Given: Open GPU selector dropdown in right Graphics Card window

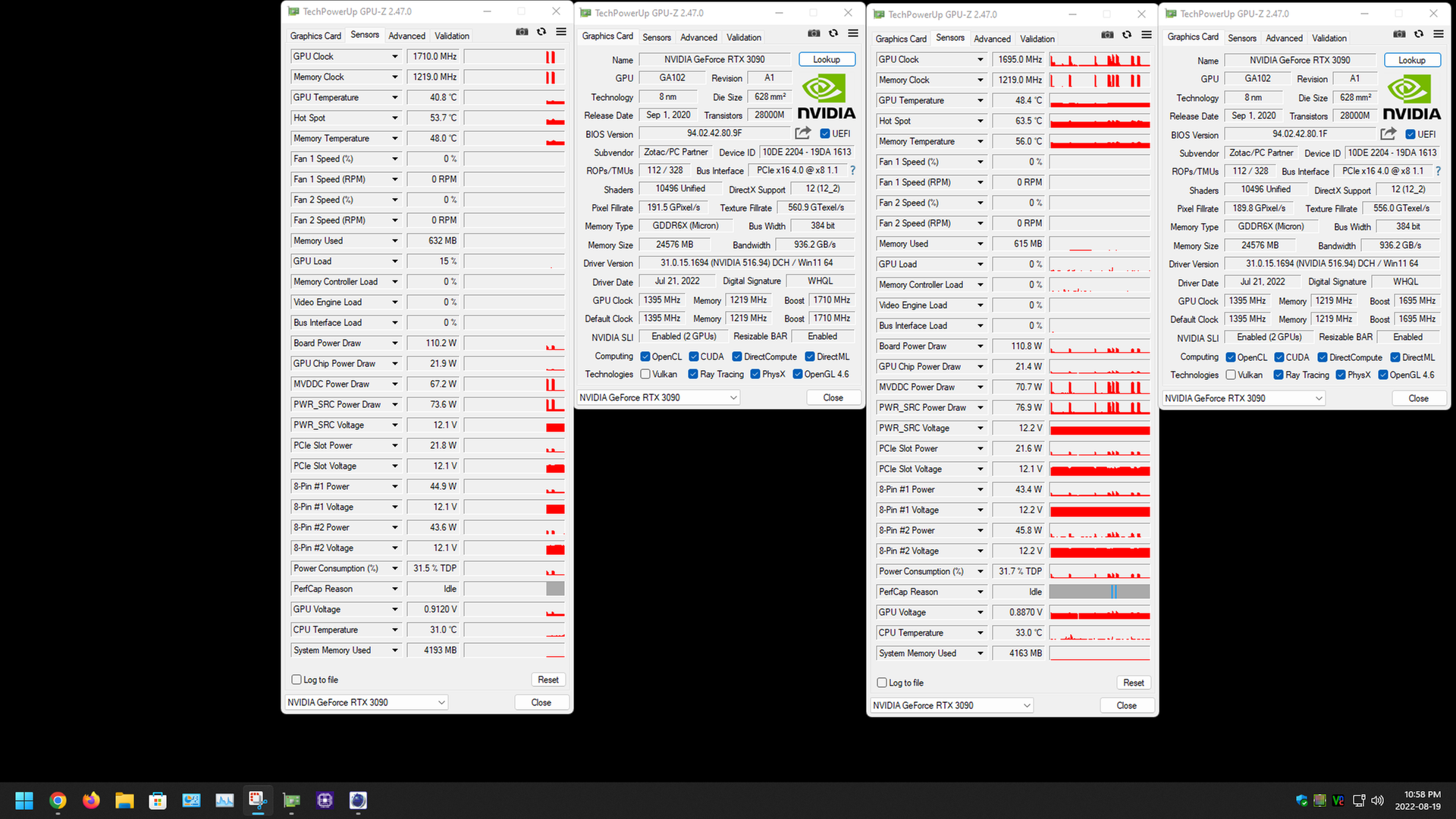Looking at the screenshot, I should pos(1244,398).
